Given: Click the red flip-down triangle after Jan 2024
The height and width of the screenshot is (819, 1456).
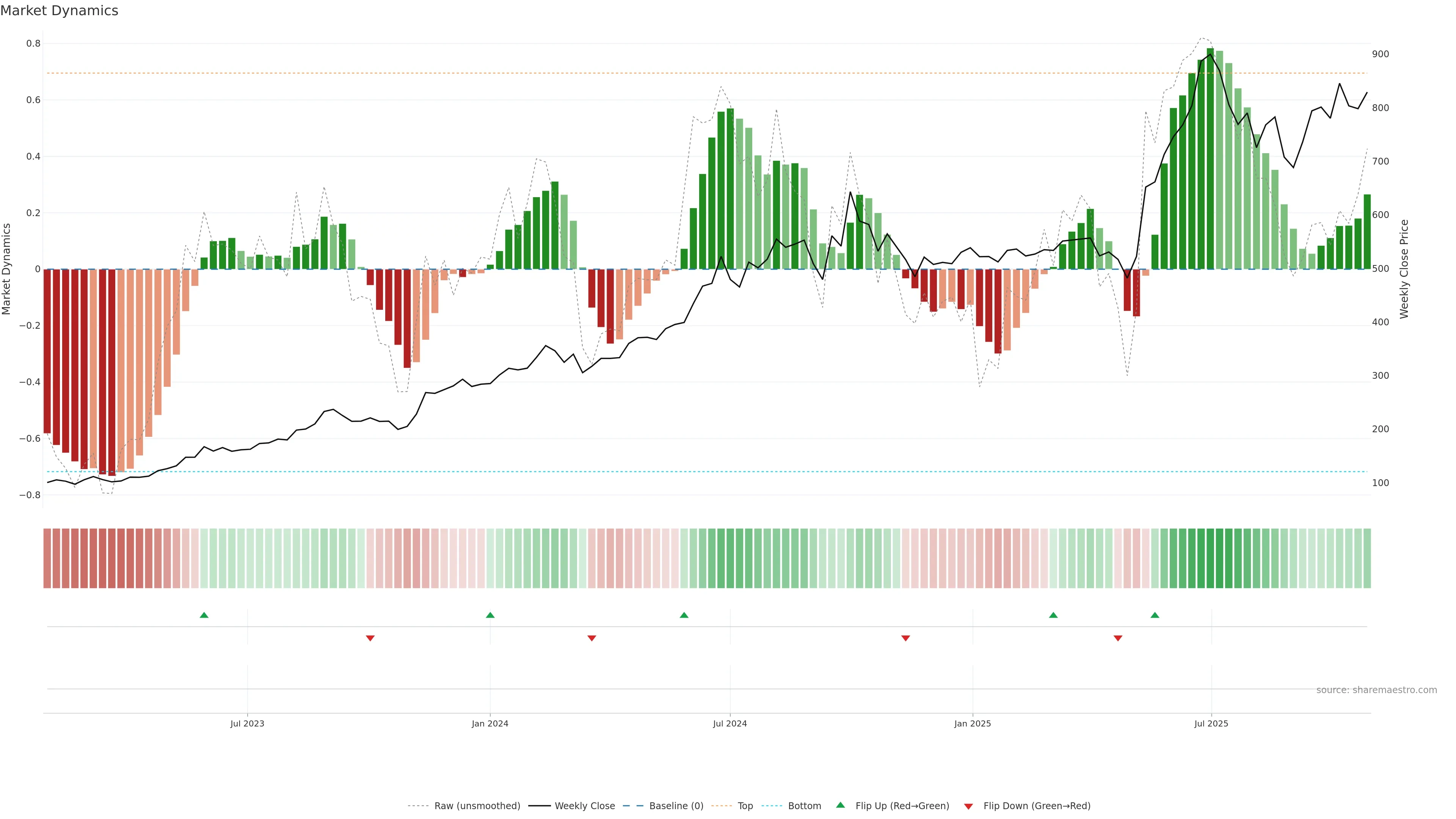Looking at the screenshot, I should (592, 638).
